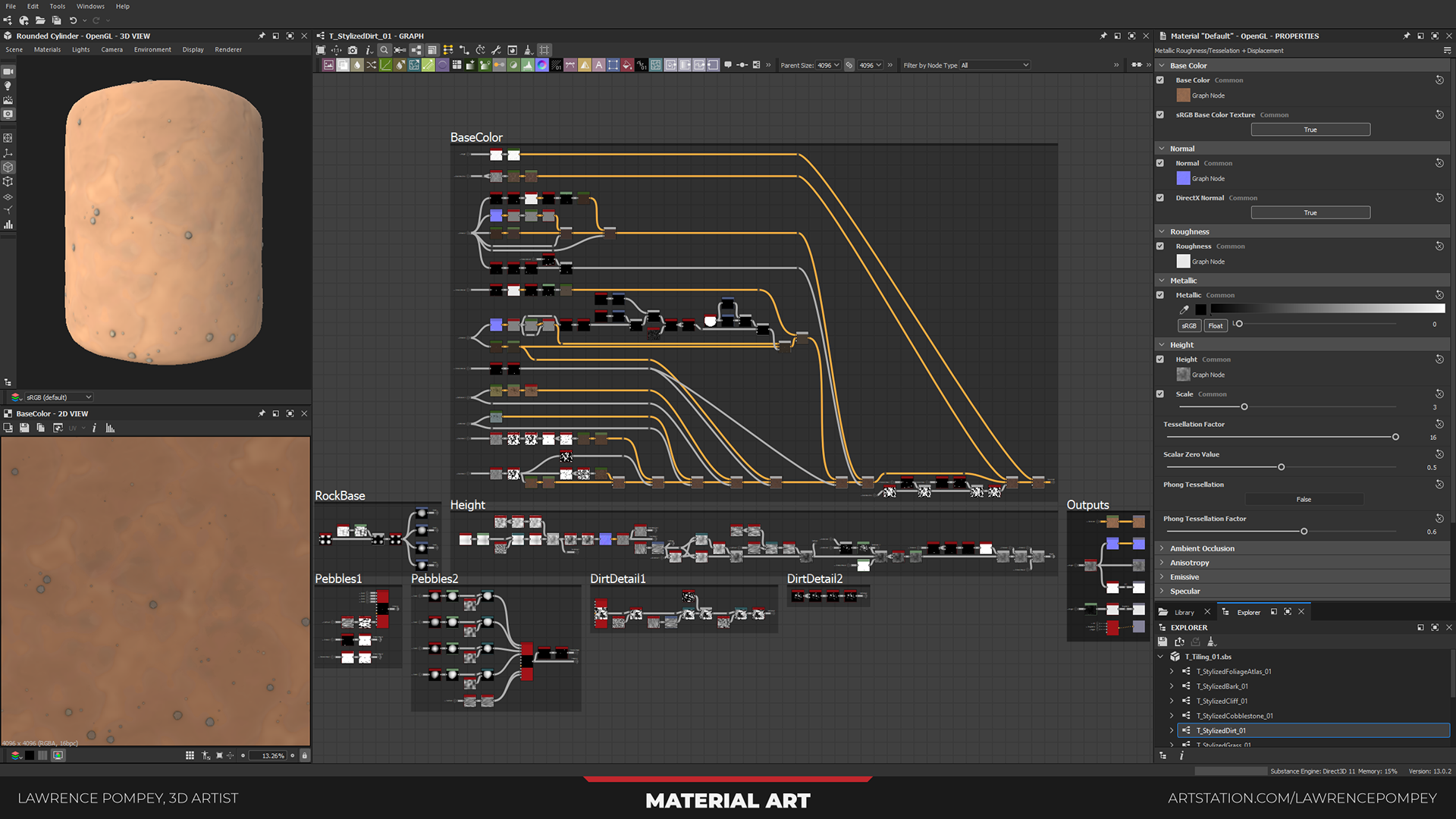Open the Windows menu
The height and width of the screenshot is (819, 1456).
coord(90,6)
